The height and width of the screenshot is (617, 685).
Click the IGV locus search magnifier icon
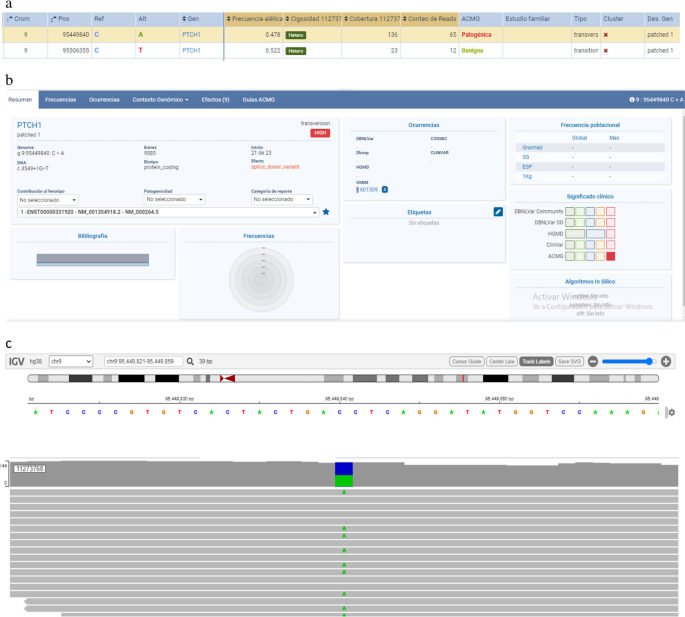point(190,361)
